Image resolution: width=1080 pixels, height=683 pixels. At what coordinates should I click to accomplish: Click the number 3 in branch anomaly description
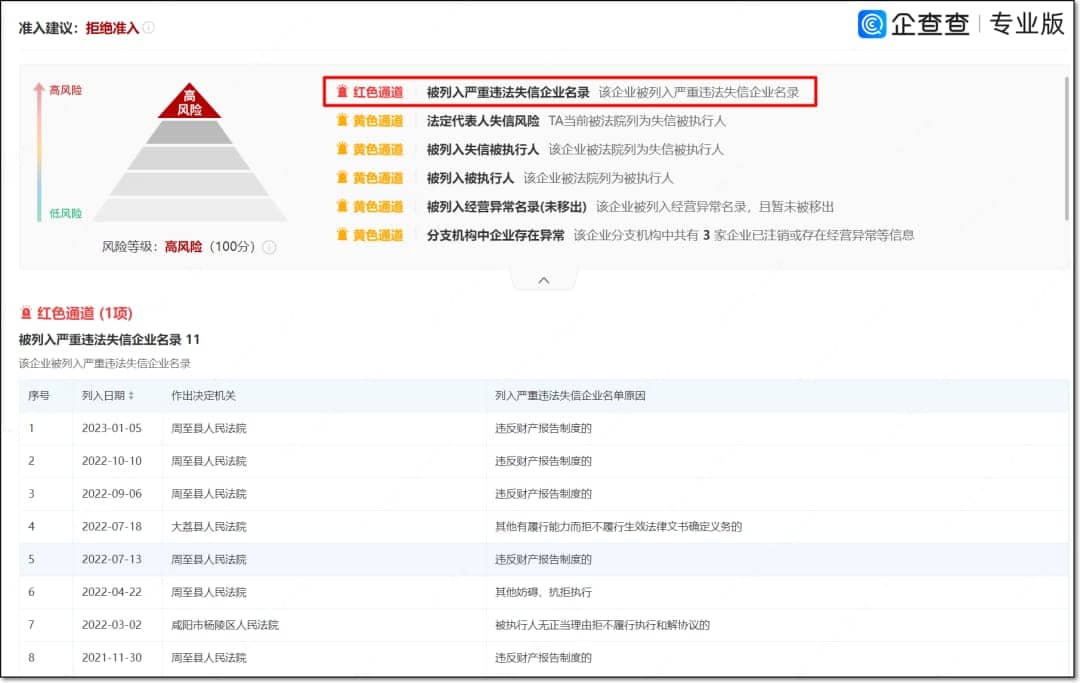coord(706,235)
